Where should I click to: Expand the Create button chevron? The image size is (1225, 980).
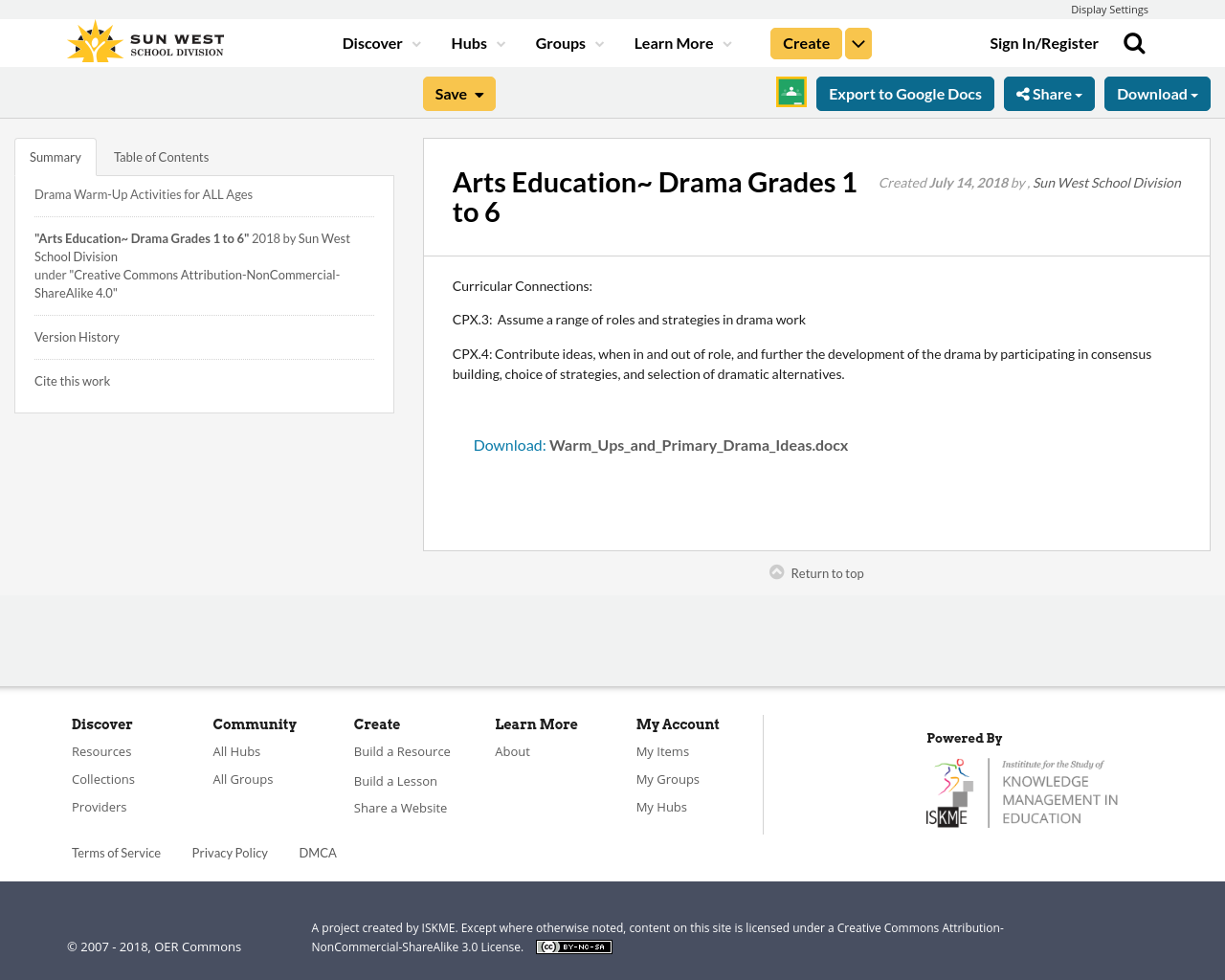857,42
